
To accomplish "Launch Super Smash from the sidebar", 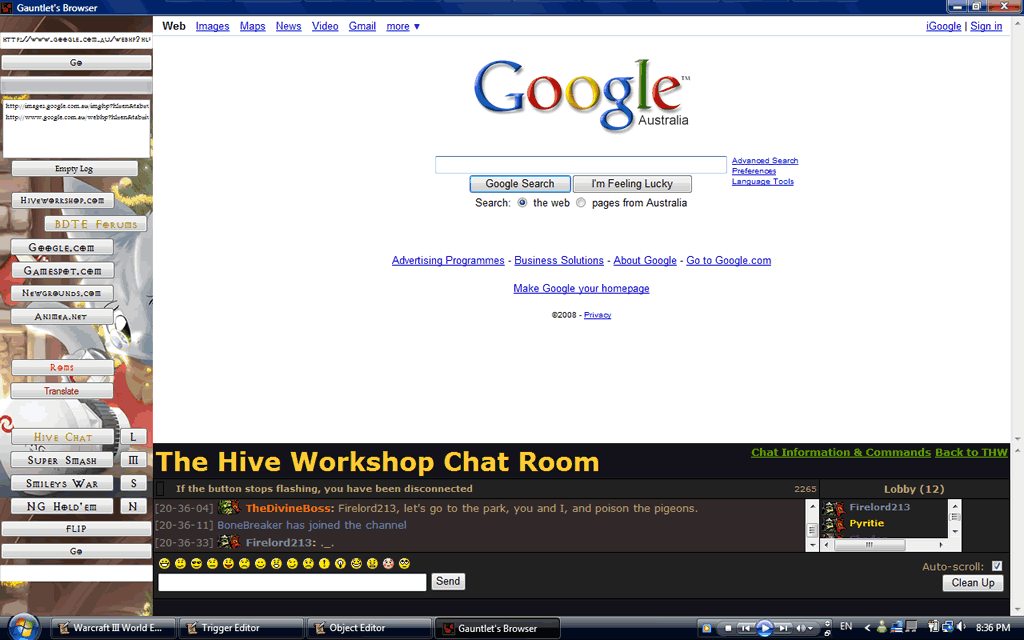I will [x=62, y=460].
